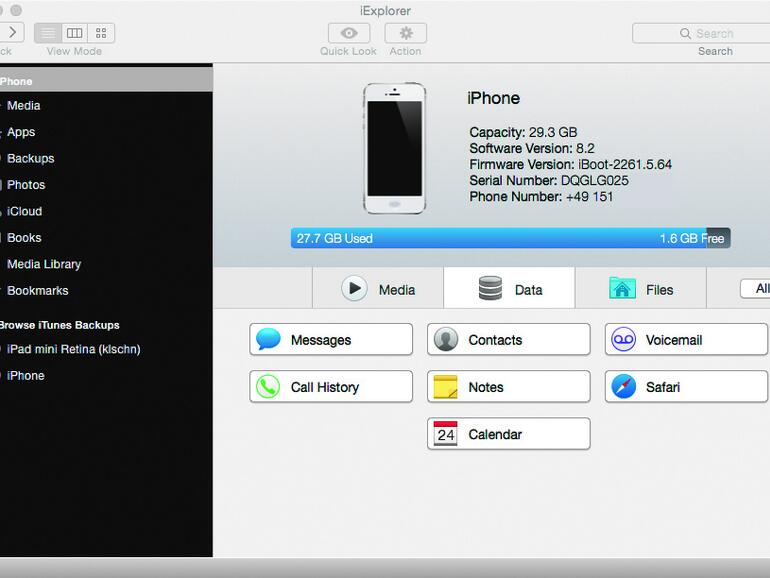770x578 pixels.
Task: Click the Data tab database icon
Action: pyautogui.click(x=490, y=288)
